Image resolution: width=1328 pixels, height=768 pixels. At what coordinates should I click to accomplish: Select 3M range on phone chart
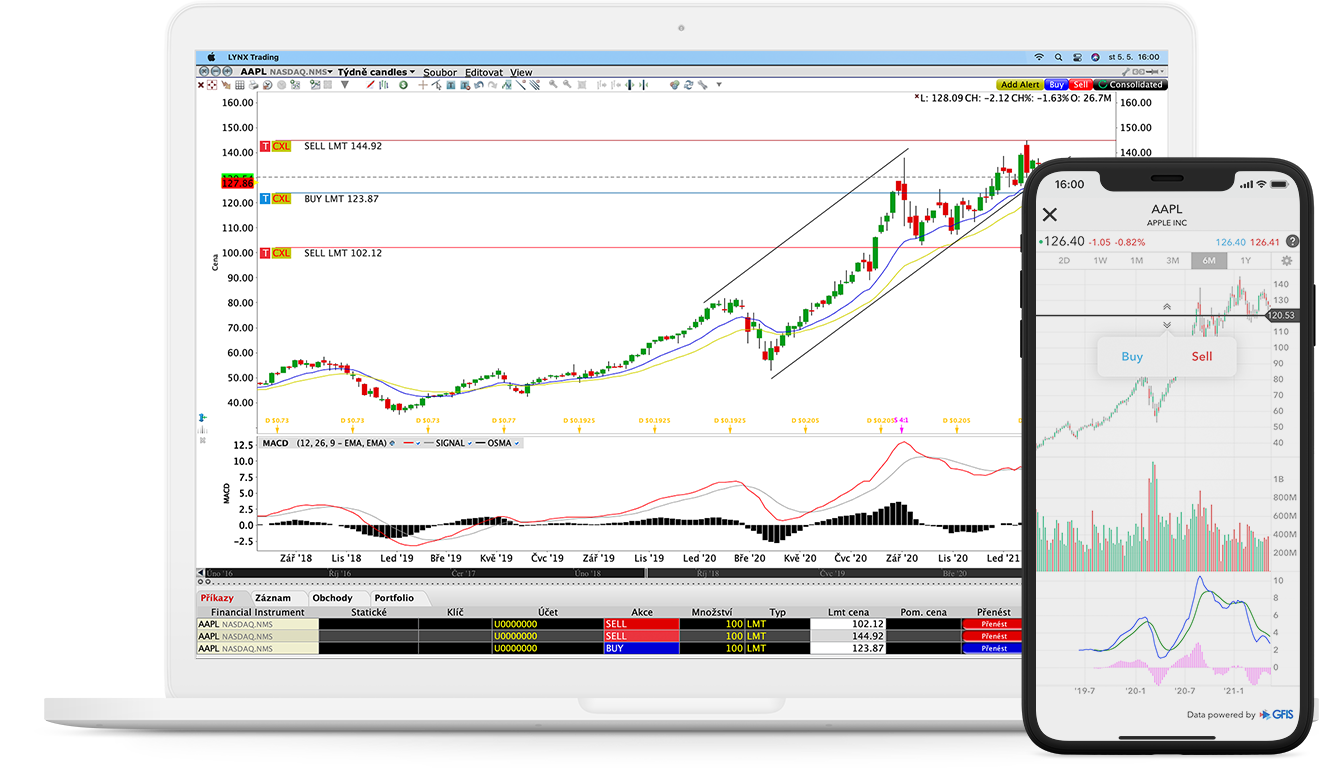pos(1173,261)
